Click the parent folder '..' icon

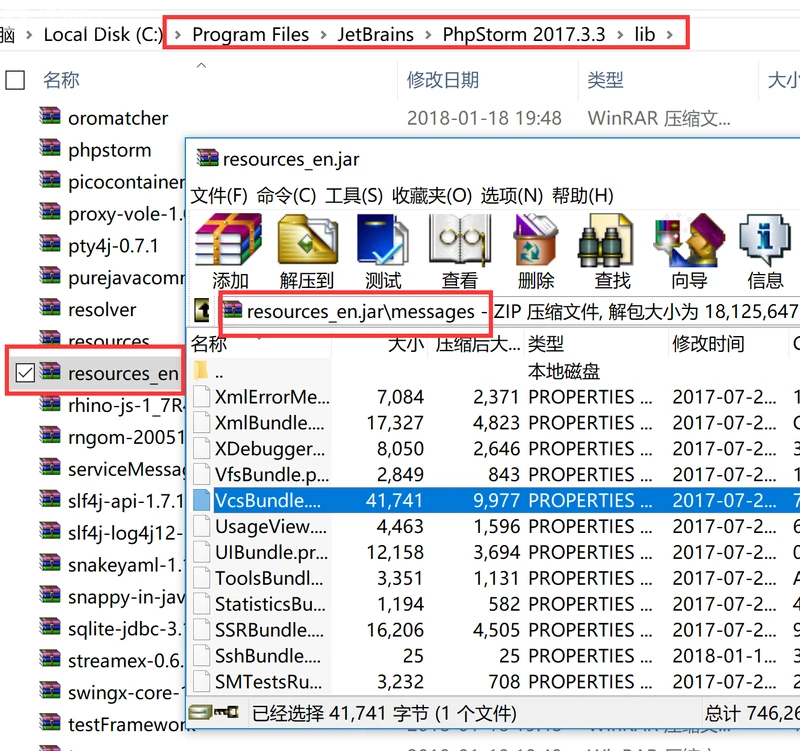click(x=202, y=371)
